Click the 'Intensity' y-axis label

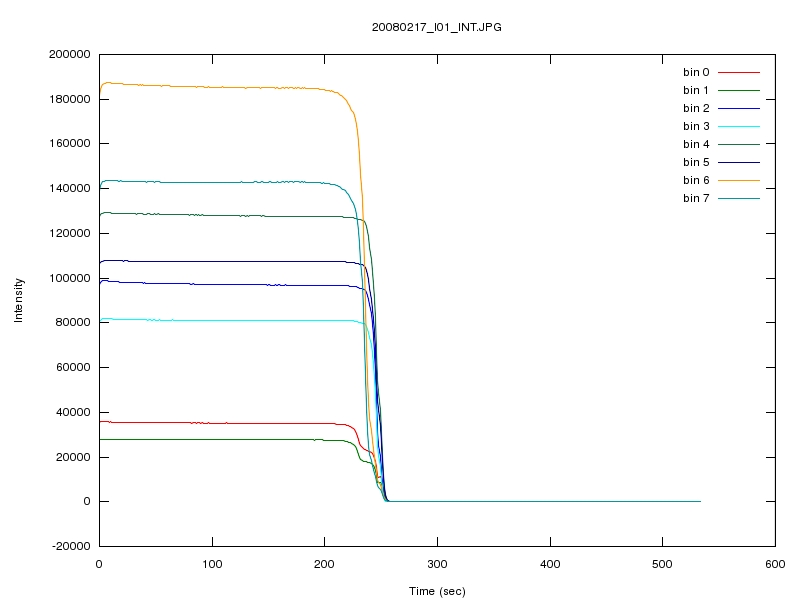[x=18, y=300]
